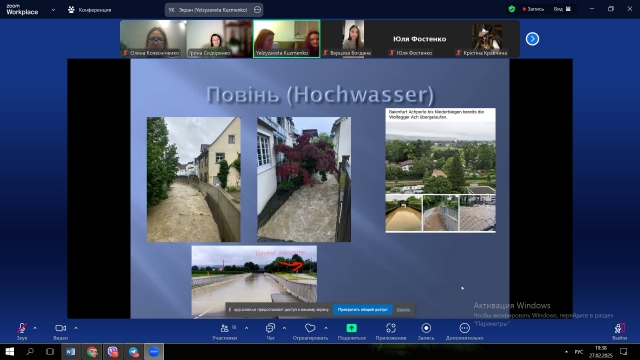Screen dimensions: 640x360
Task: Switch to Word in the taskbar
Action: click(71, 351)
